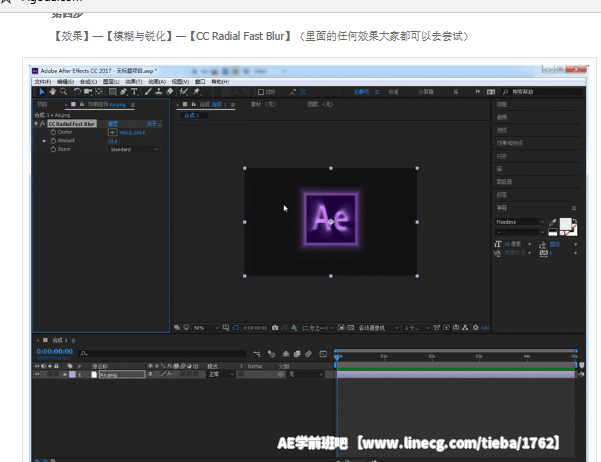
Task: Select the Roto Brush tool
Action: (184, 92)
